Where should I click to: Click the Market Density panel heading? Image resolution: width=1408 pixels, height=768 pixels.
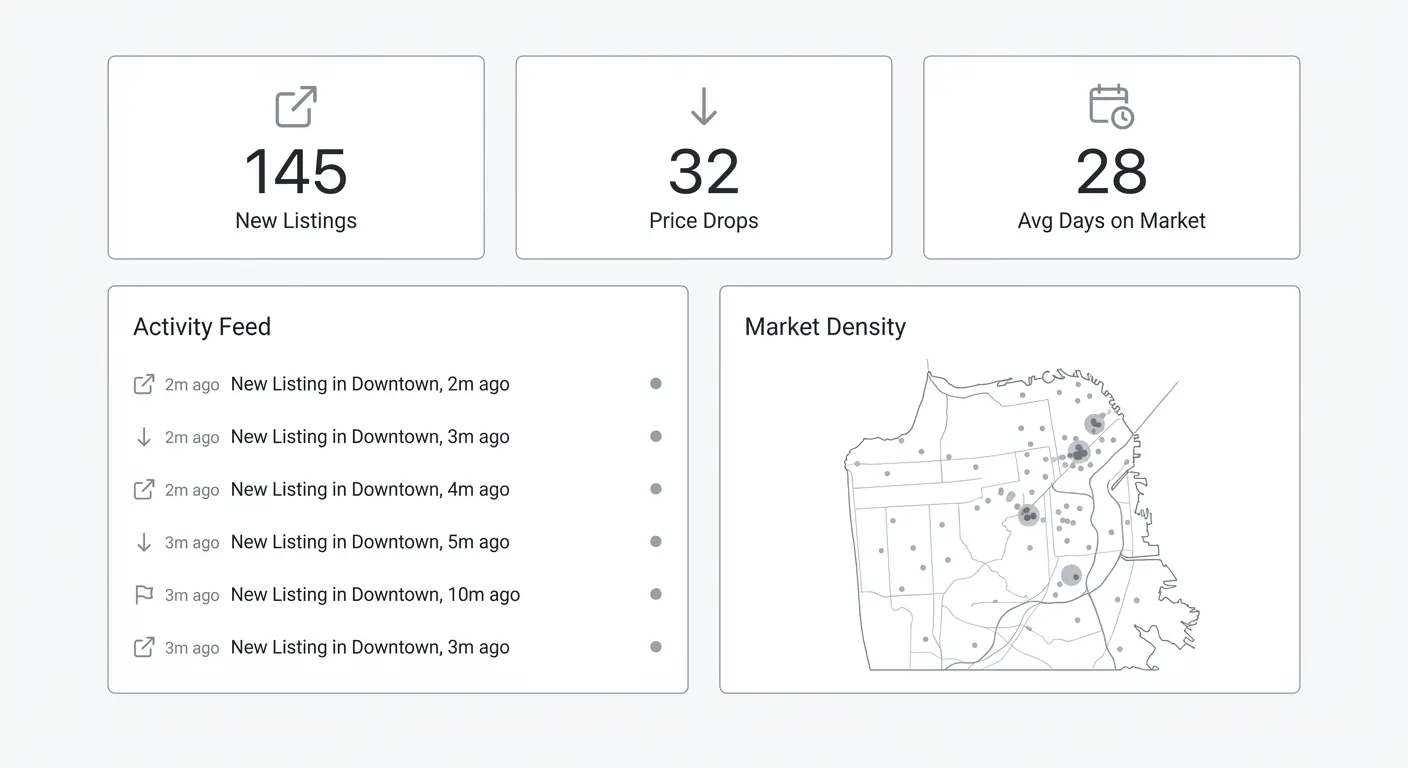(x=825, y=327)
